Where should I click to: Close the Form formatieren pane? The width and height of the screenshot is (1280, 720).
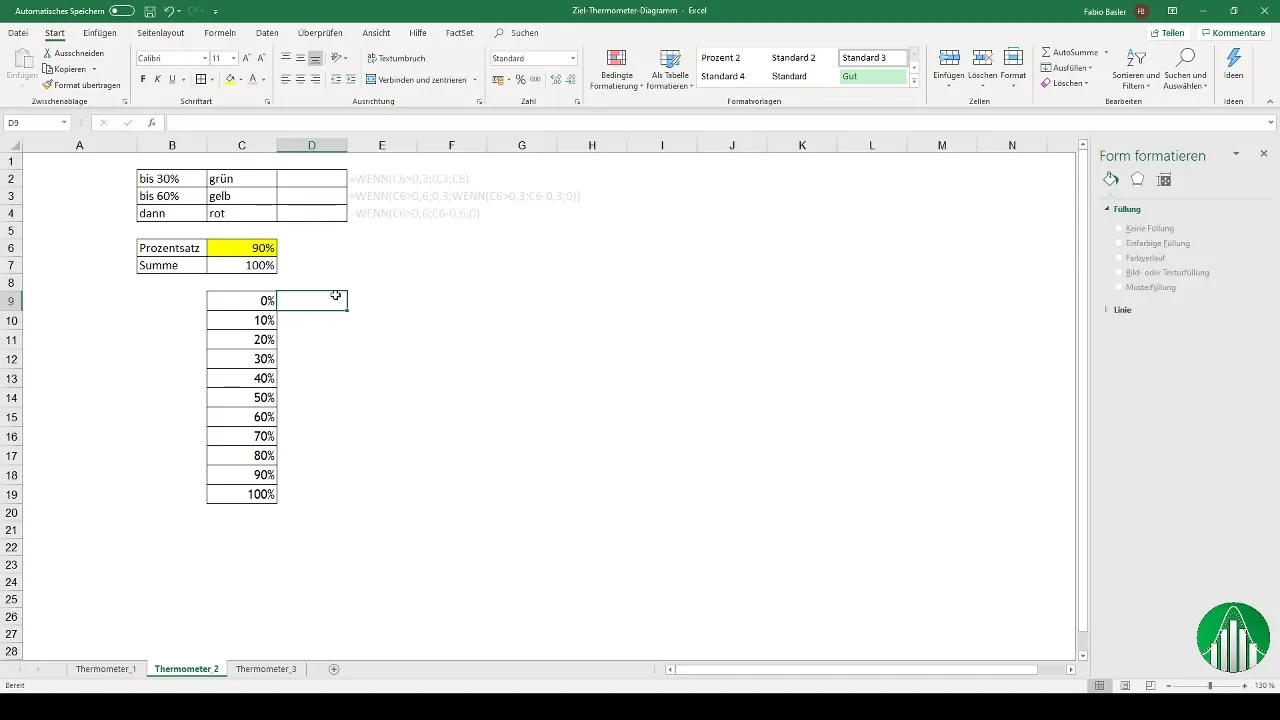point(1264,154)
